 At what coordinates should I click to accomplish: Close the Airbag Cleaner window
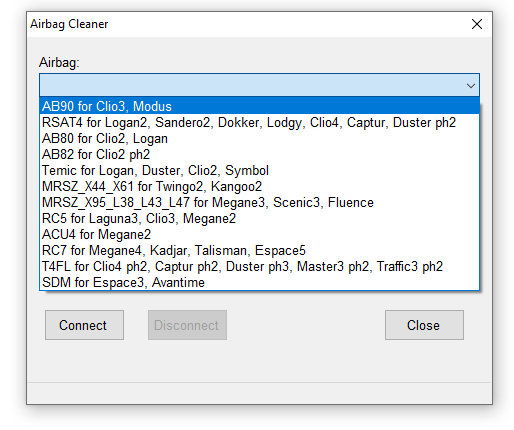[x=477, y=24]
